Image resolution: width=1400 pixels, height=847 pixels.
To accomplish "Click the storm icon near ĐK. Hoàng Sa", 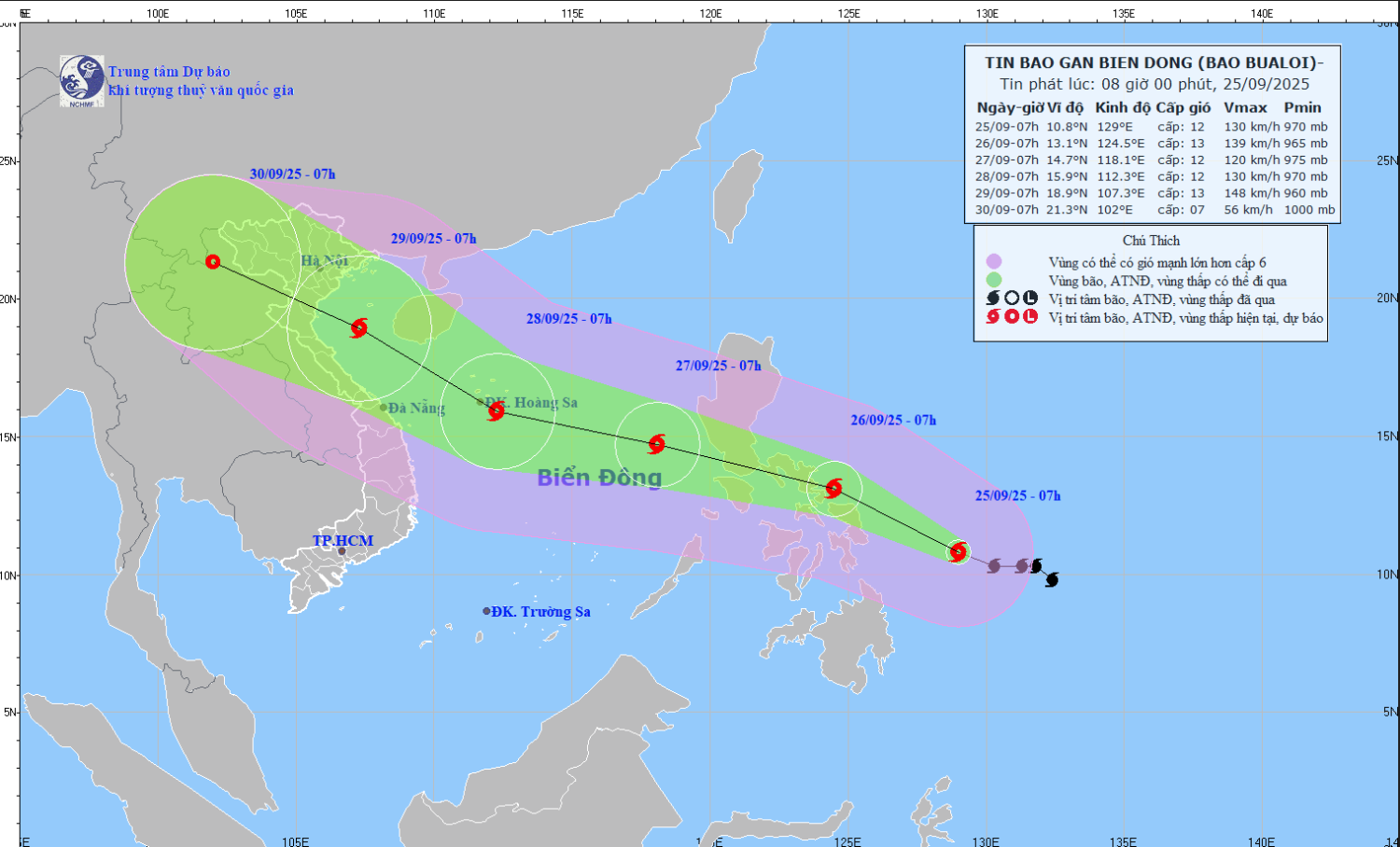I will (497, 410).
